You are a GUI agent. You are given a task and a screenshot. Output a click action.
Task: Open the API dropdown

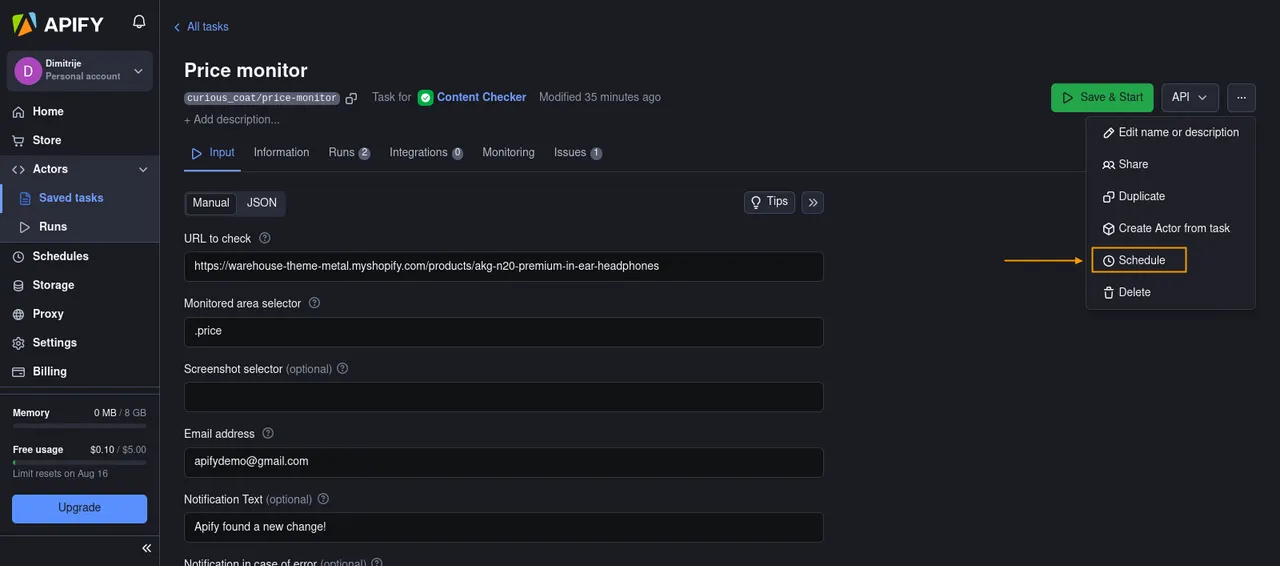point(1190,98)
